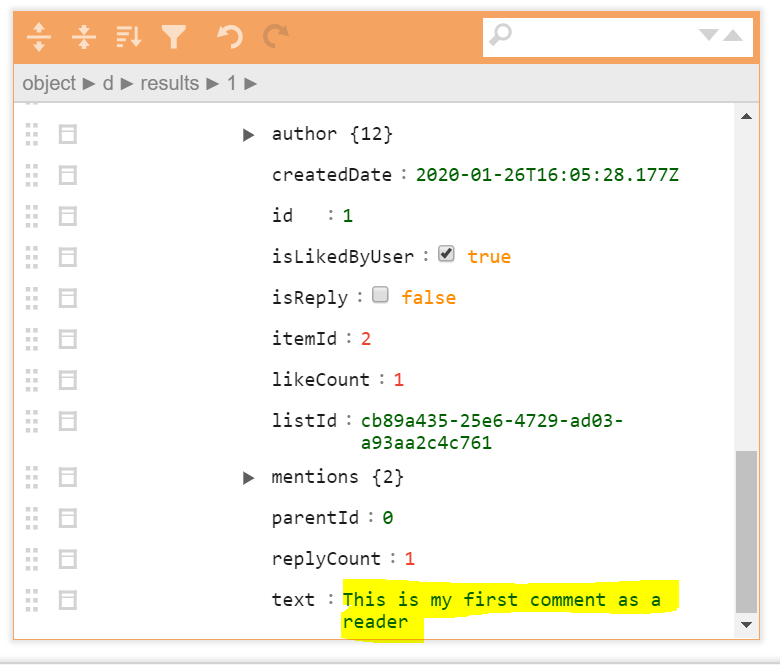Expand the author object node

(x=249, y=134)
